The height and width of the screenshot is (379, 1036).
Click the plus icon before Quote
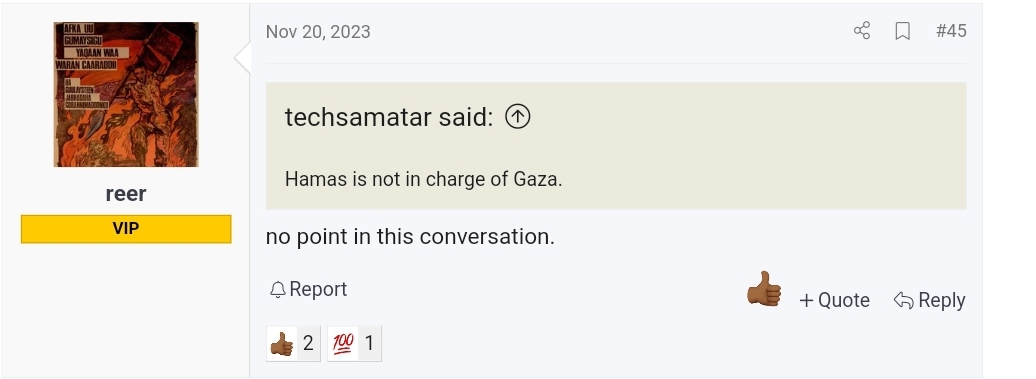(806, 300)
